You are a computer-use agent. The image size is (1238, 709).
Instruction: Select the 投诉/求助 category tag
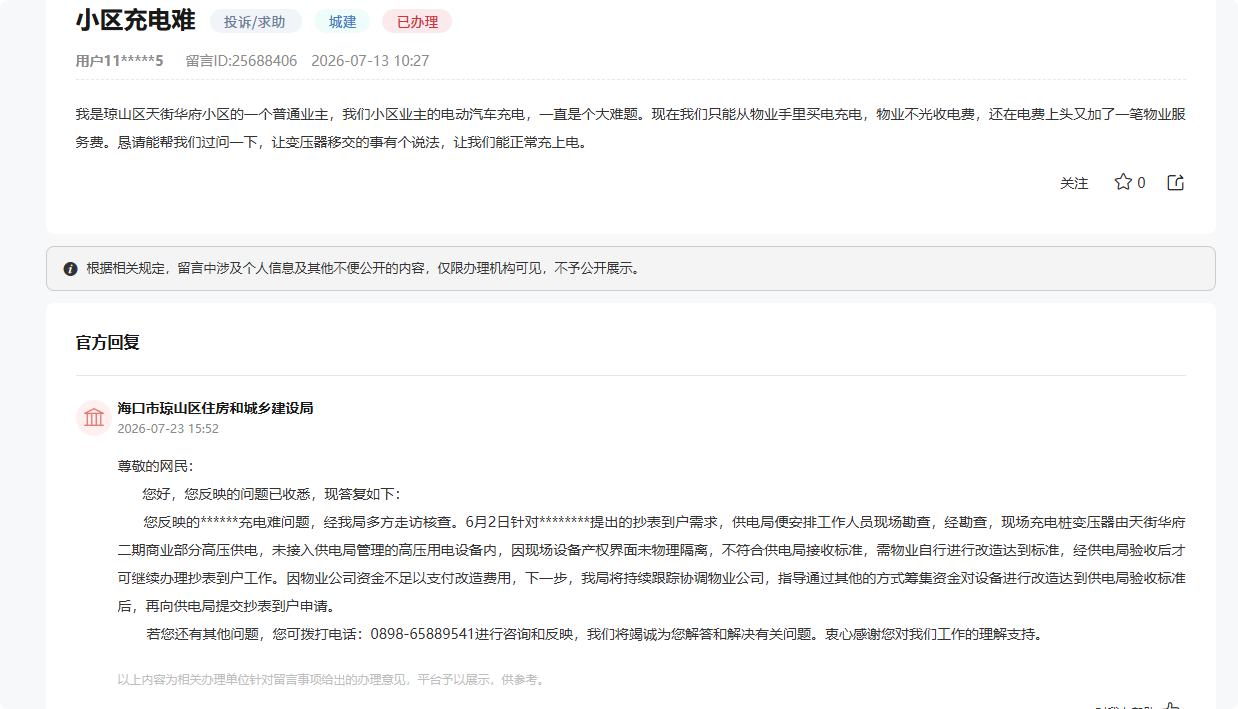(255, 21)
